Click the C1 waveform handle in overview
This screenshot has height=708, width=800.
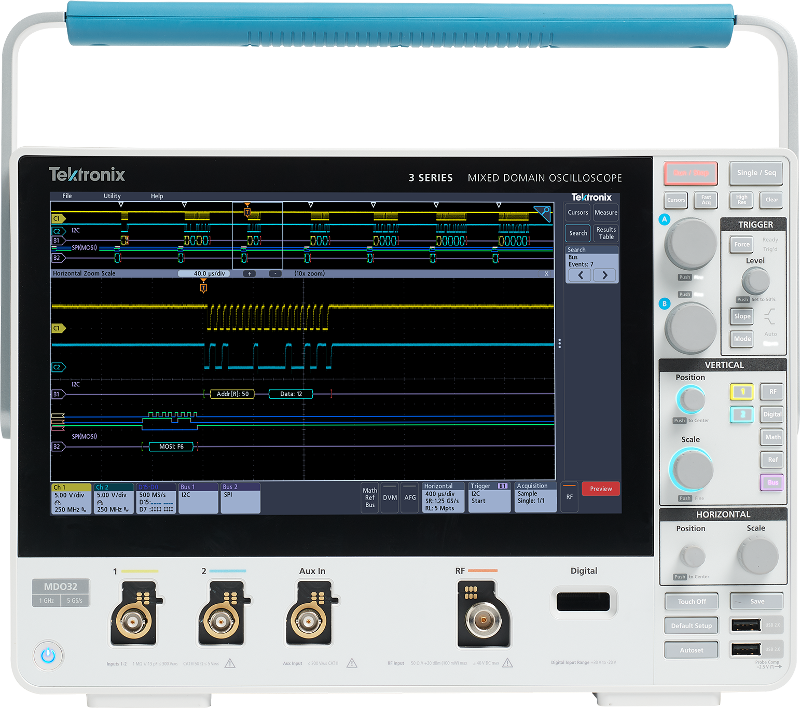(58, 218)
